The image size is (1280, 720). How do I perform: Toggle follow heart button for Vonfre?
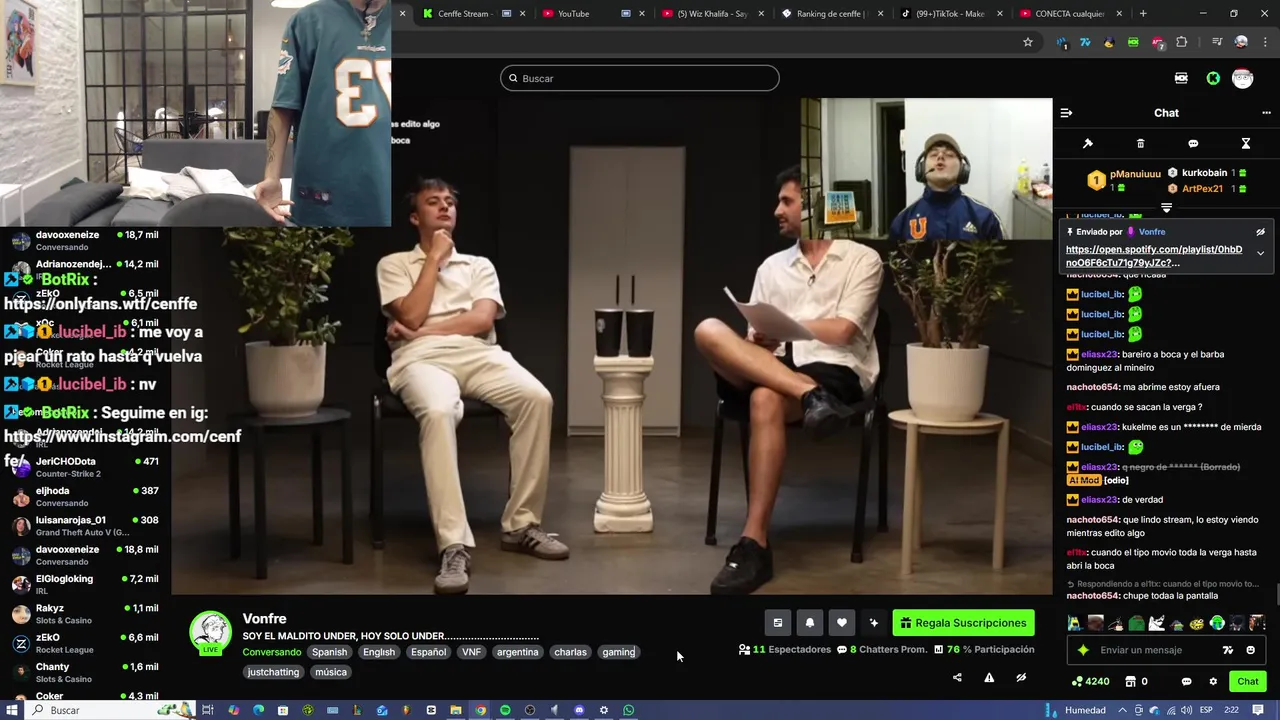pyautogui.click(x=842, y=623)
